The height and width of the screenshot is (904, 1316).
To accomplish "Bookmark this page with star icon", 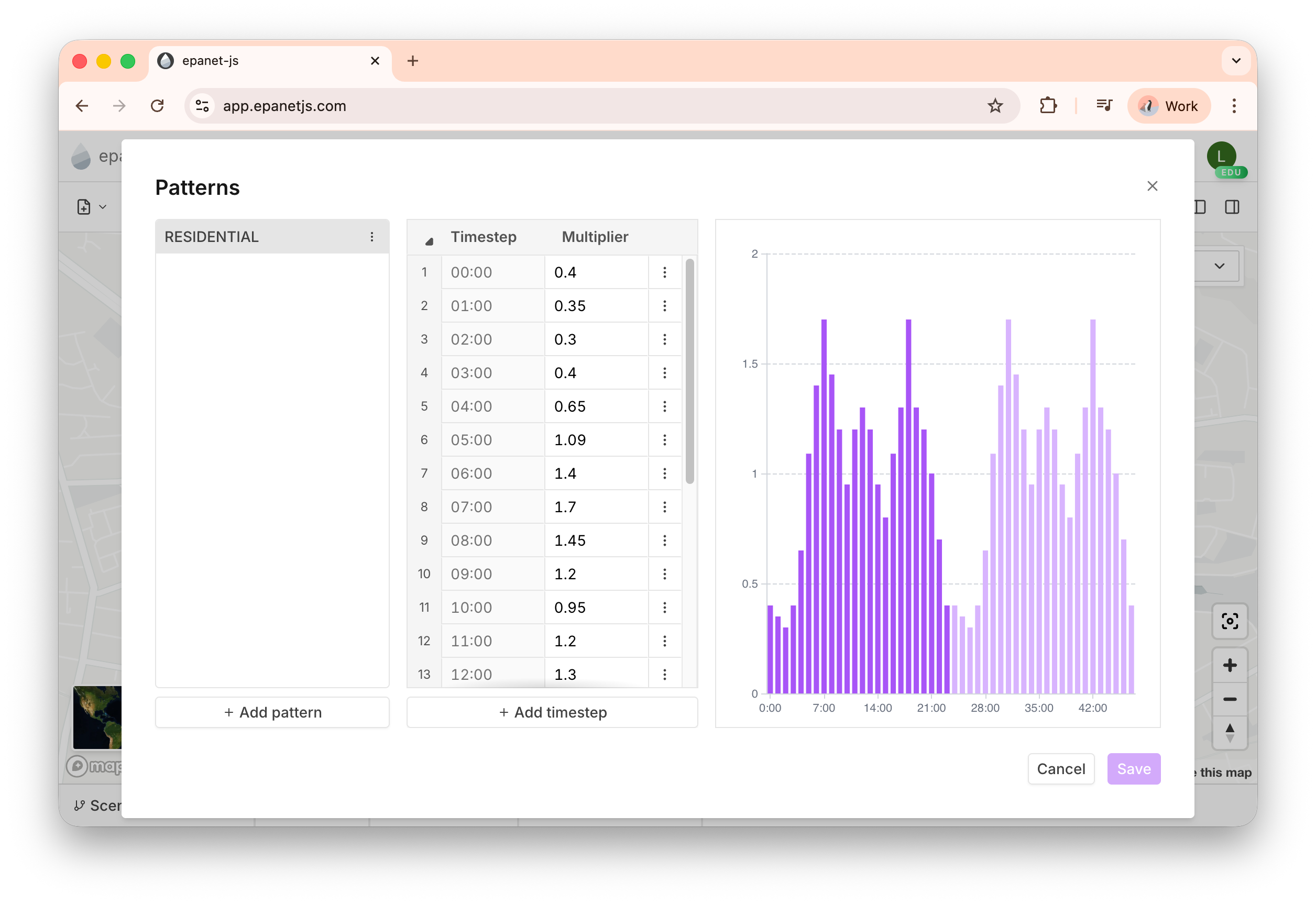I will pyautogui.click(x=995, y=106).
